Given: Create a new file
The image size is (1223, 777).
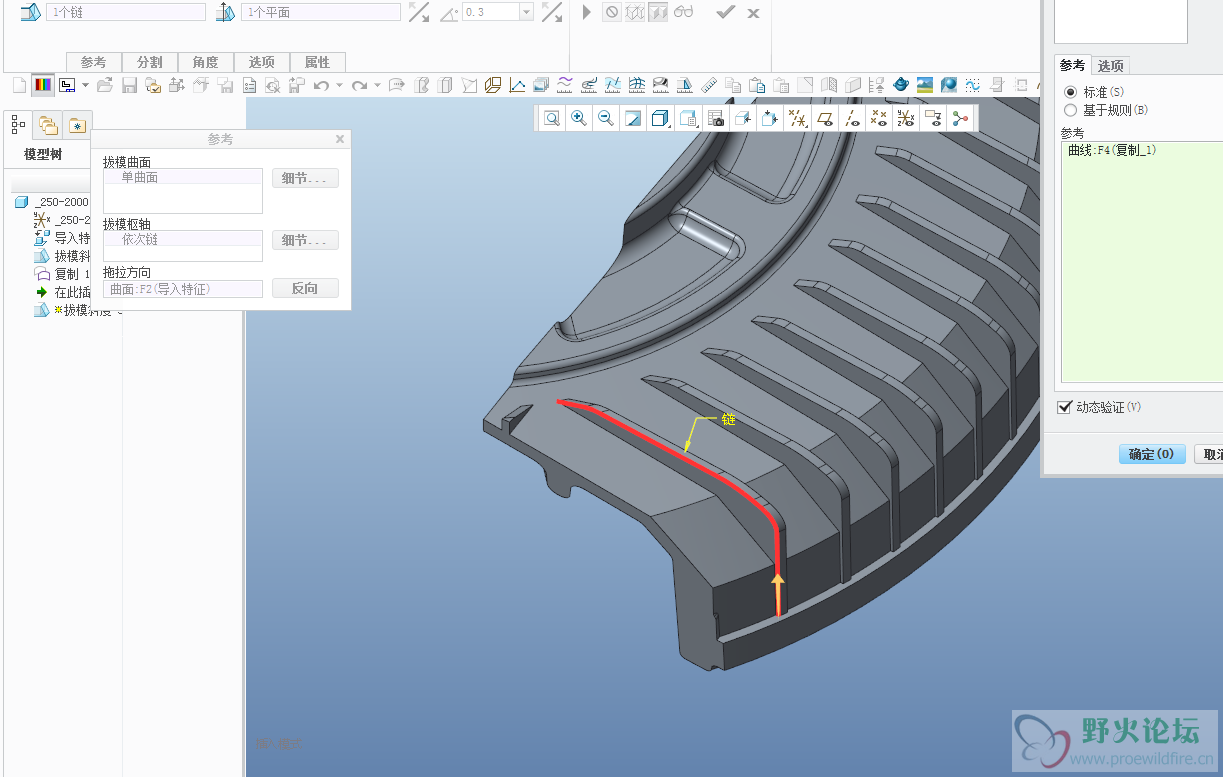Looking at the screenshot, I should [x=19, y=85].
